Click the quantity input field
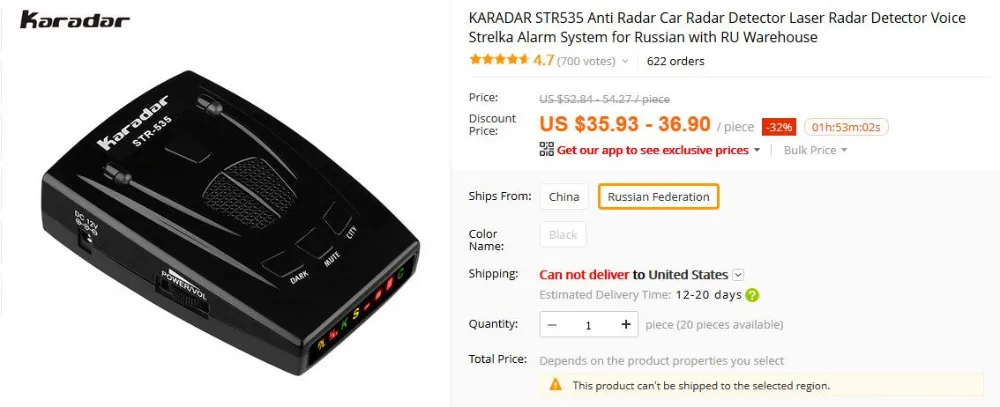This screenshot has width=1000, height=407. (589, 324)
